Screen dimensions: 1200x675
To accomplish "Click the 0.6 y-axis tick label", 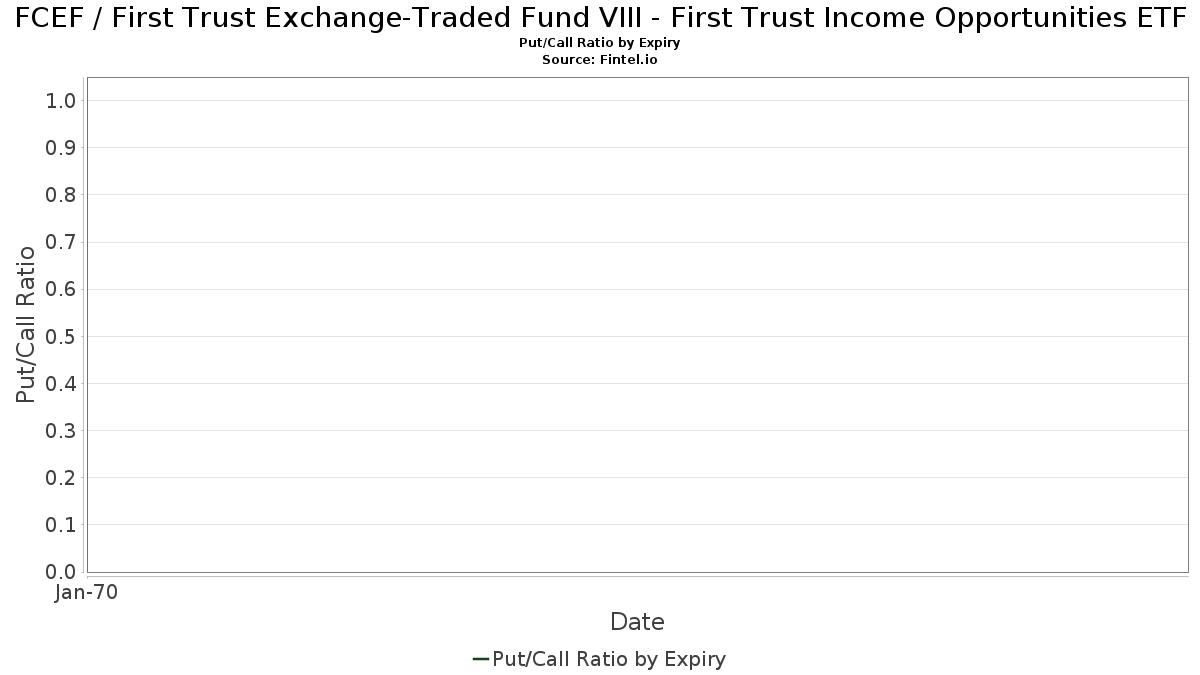I will tap(61, 289).
